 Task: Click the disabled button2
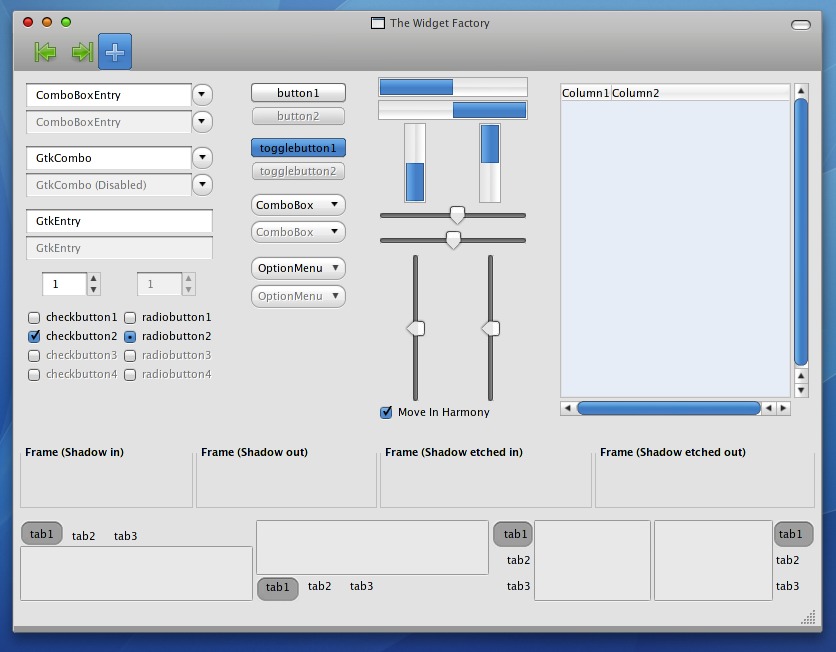(298, 116)
